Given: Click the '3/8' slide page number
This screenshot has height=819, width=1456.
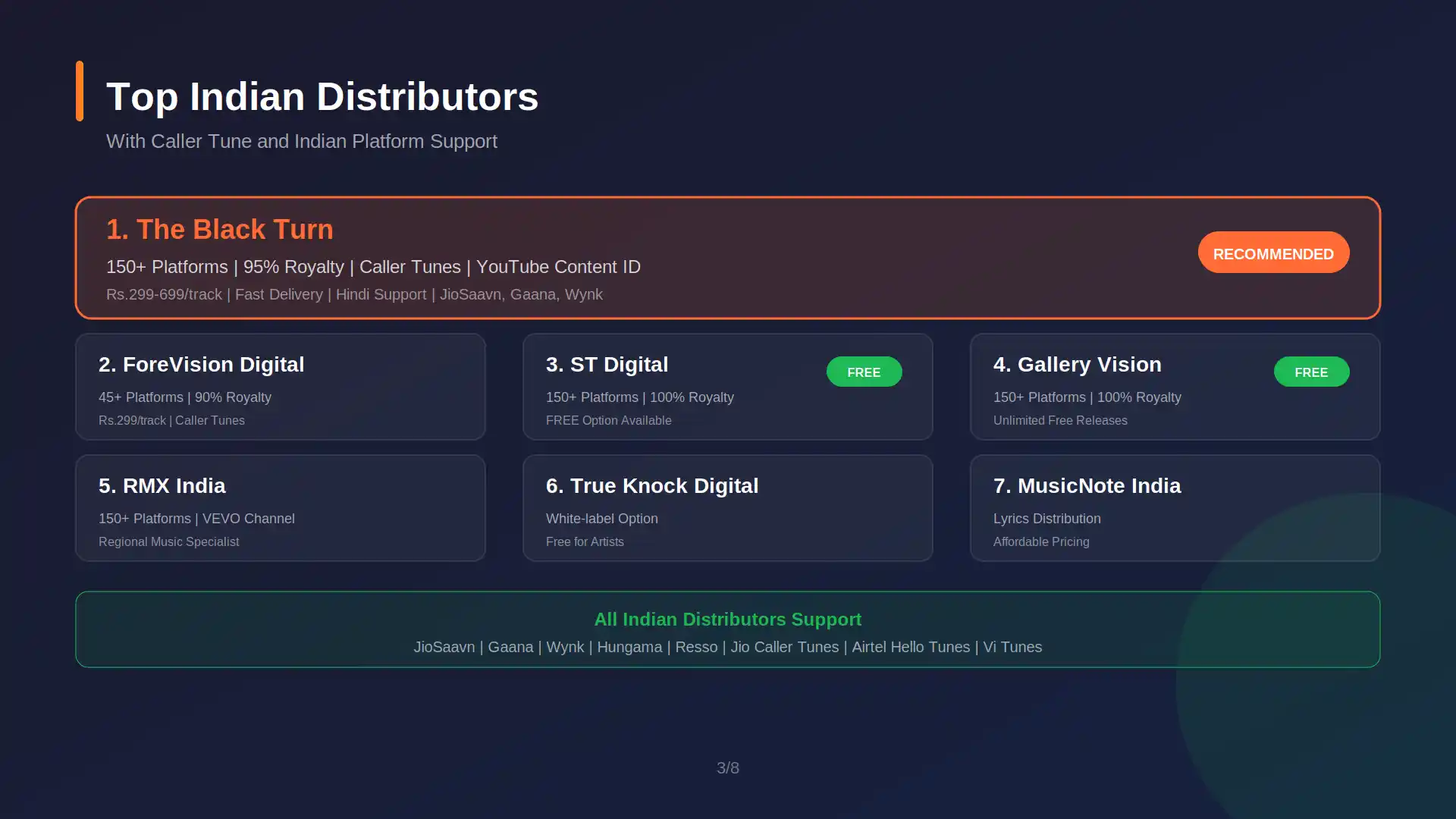Looking at the screenshot, I should [x=728, y=768].
